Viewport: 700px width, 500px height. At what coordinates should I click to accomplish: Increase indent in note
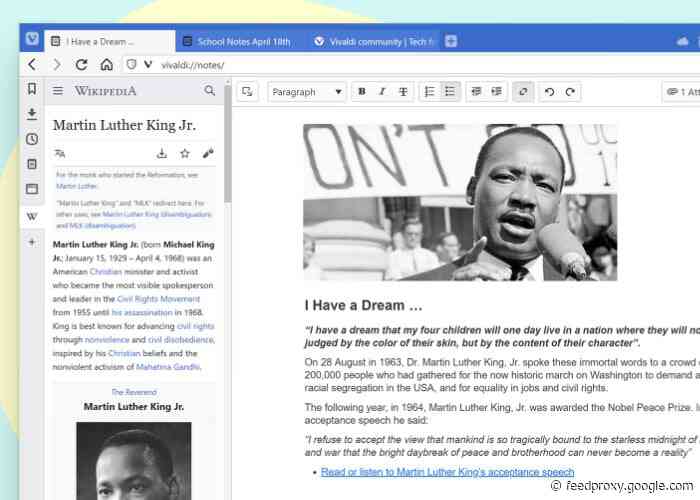[x=497, y=92]
